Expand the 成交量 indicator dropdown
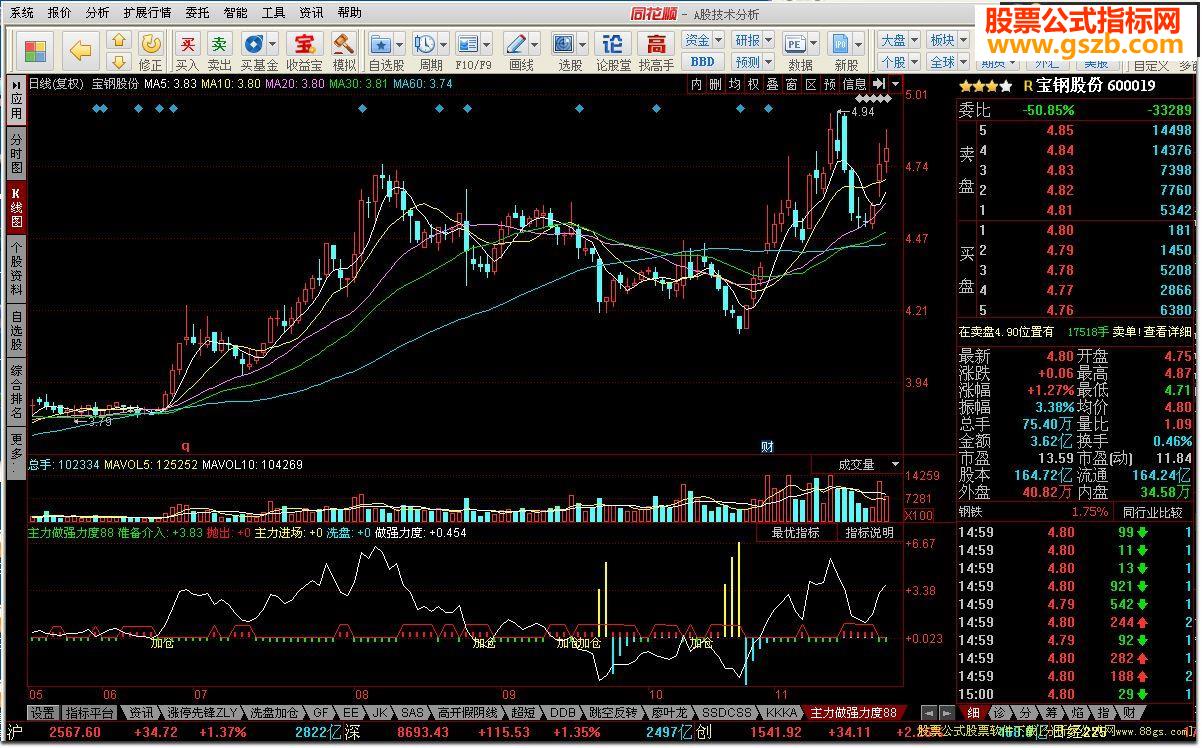The image size is (1202, 748). (894, 465)
